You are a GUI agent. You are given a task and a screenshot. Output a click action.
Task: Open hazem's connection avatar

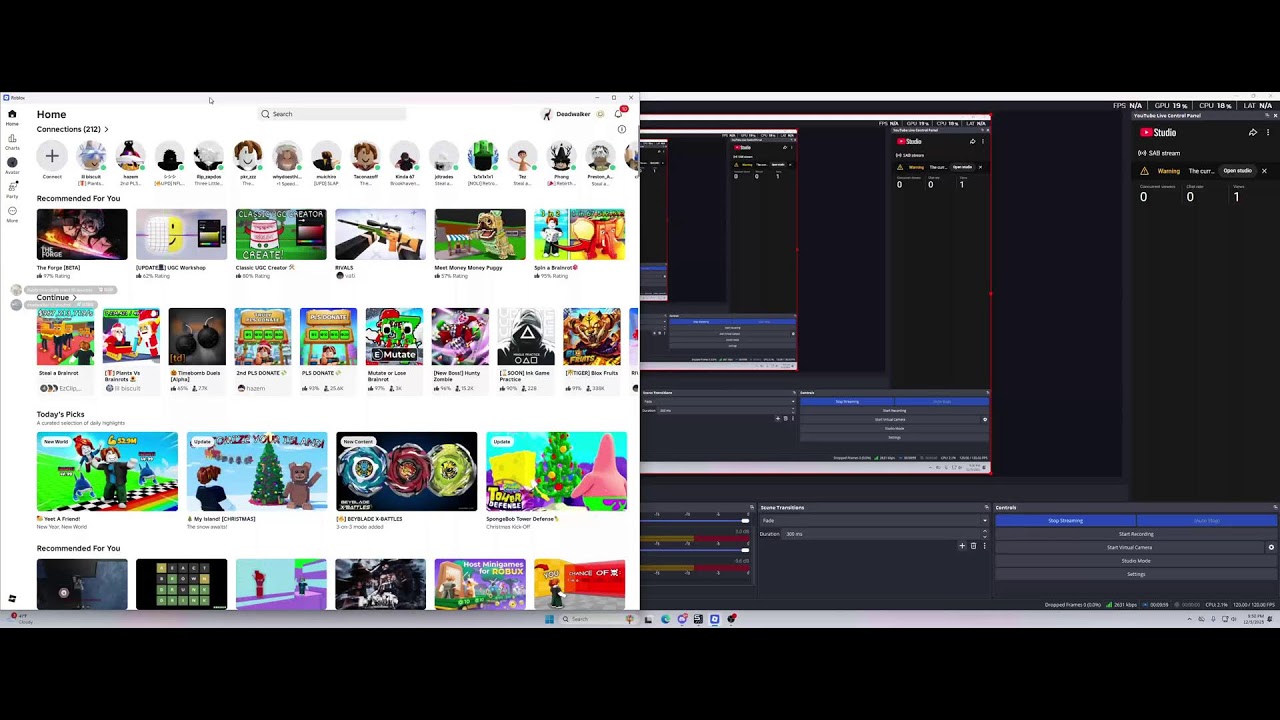point(130,156)
